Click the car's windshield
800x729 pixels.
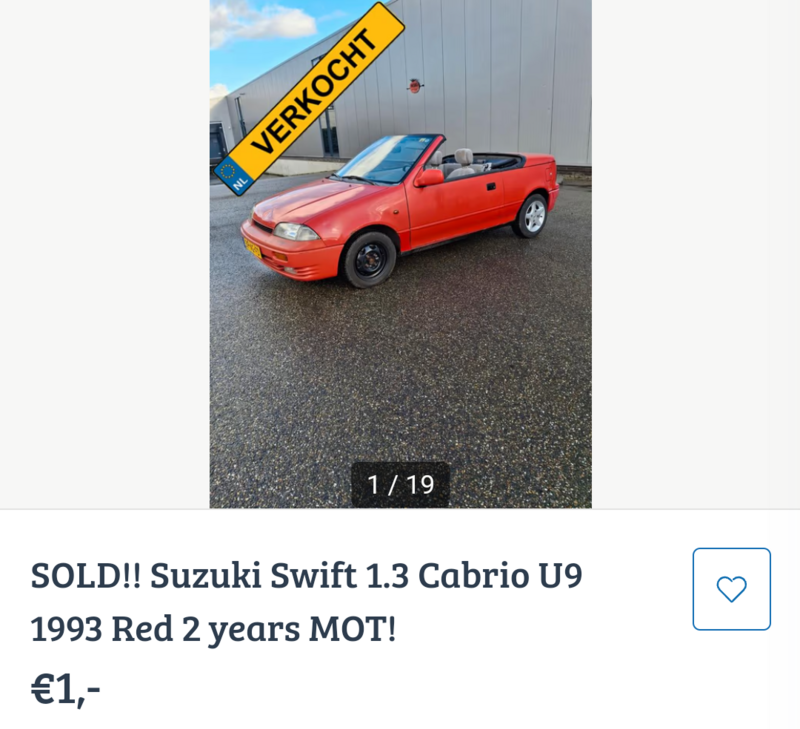tap(388, 159)
